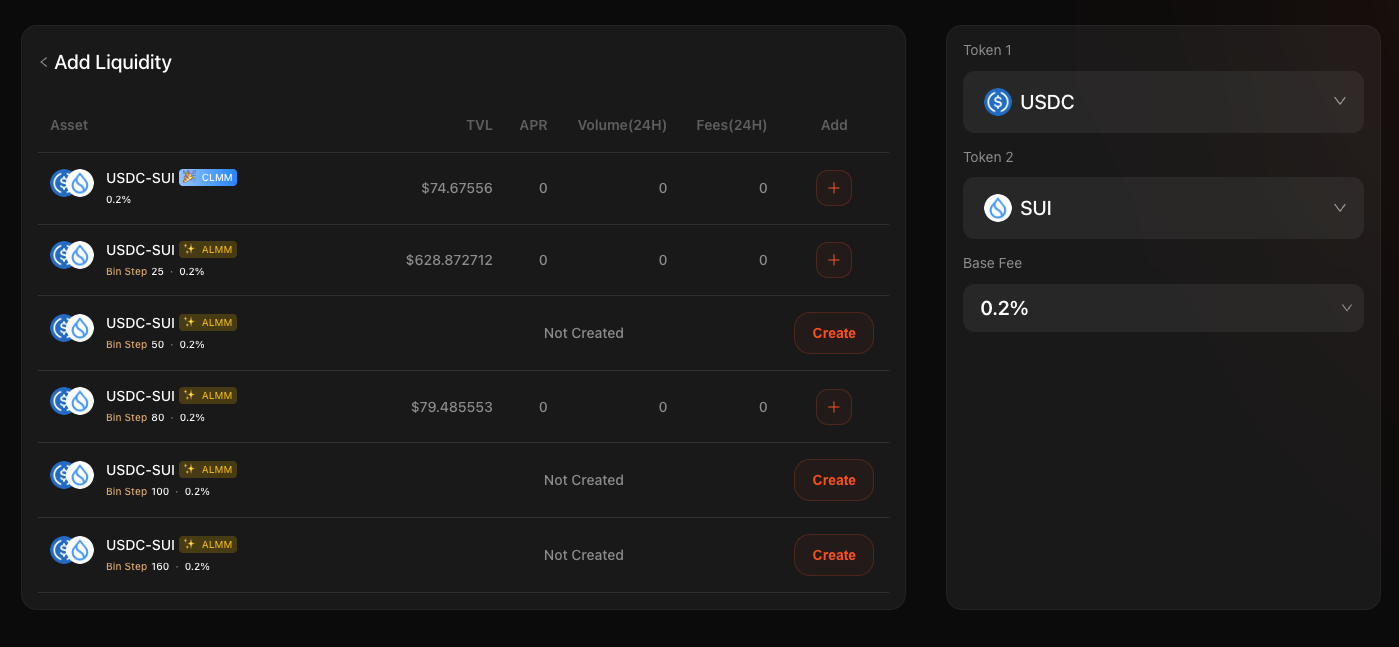Viewport: 1399px width, 647px height.
Task: Create the Bin Step 100 pool
Action: (x=833, y=480)
